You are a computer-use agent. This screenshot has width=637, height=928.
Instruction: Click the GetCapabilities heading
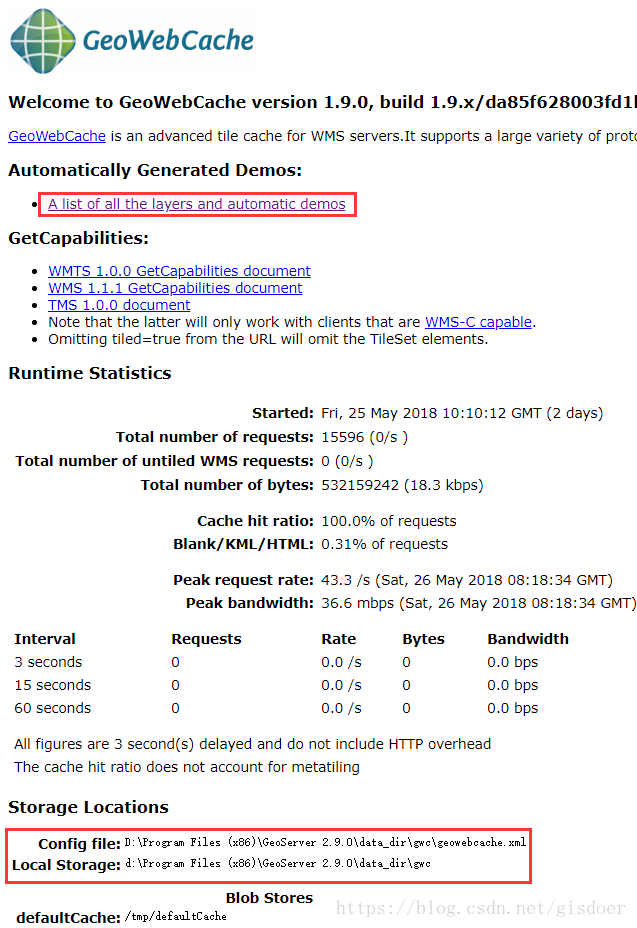point(79,238)
